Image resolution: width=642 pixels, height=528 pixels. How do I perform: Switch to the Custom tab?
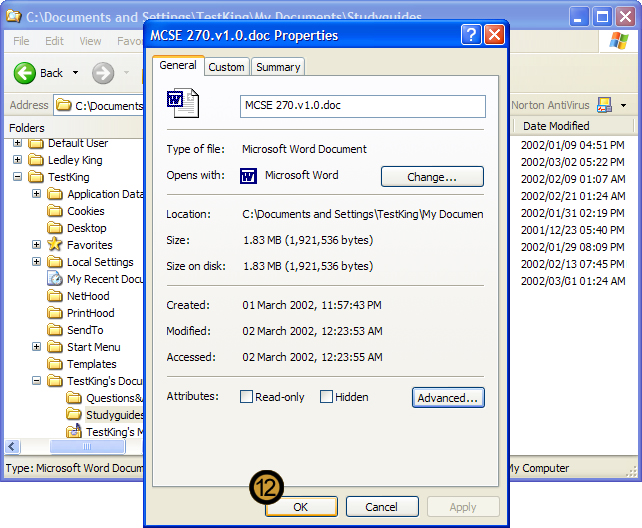coord(226,67)
